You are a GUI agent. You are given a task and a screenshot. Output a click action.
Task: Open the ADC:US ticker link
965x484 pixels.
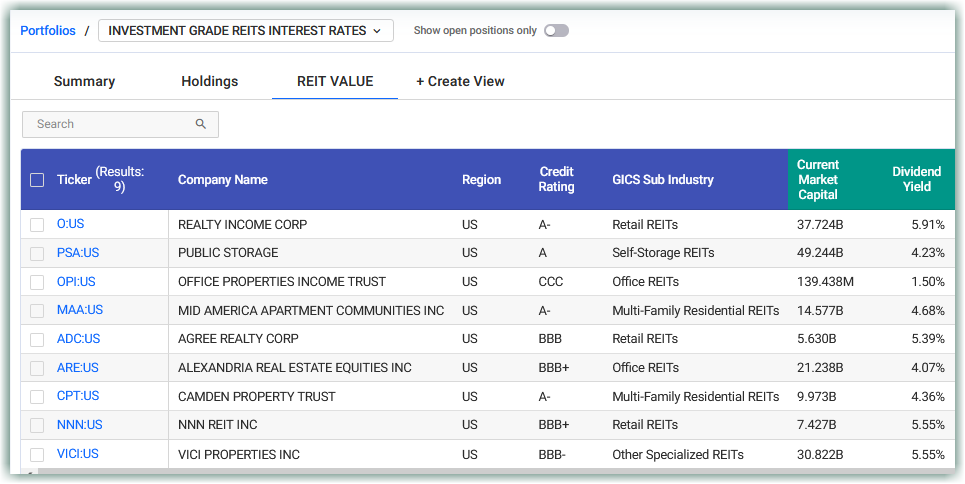point(79,339)
